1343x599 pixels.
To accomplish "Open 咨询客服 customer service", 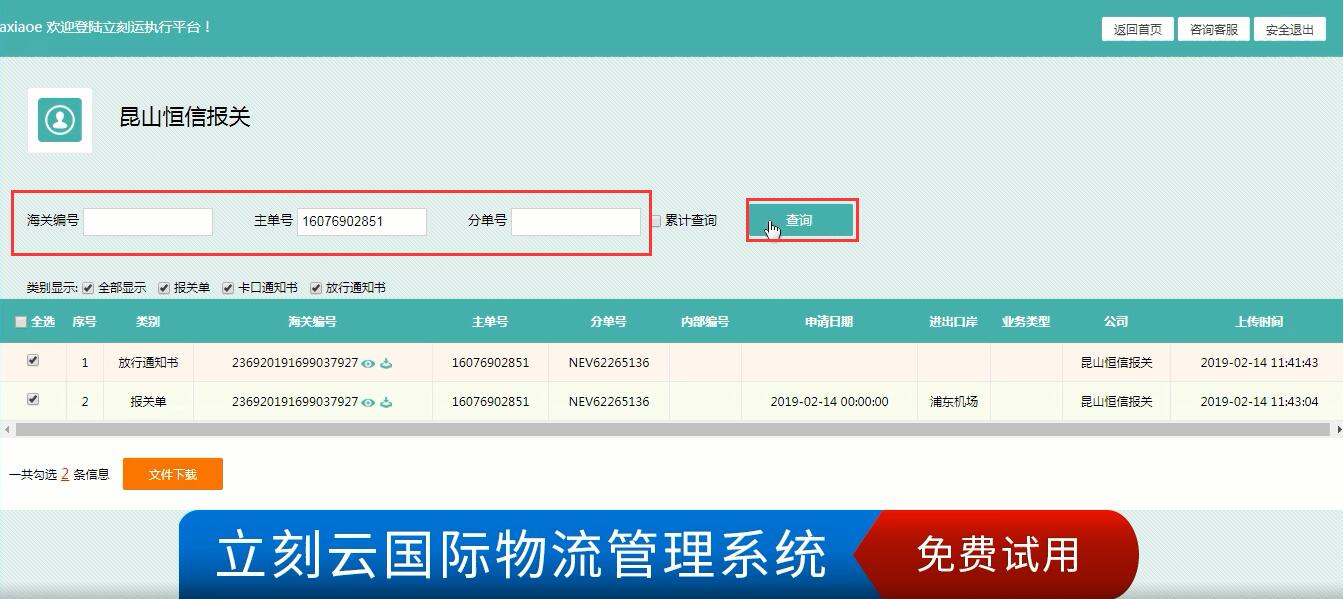I will 1213,30.
